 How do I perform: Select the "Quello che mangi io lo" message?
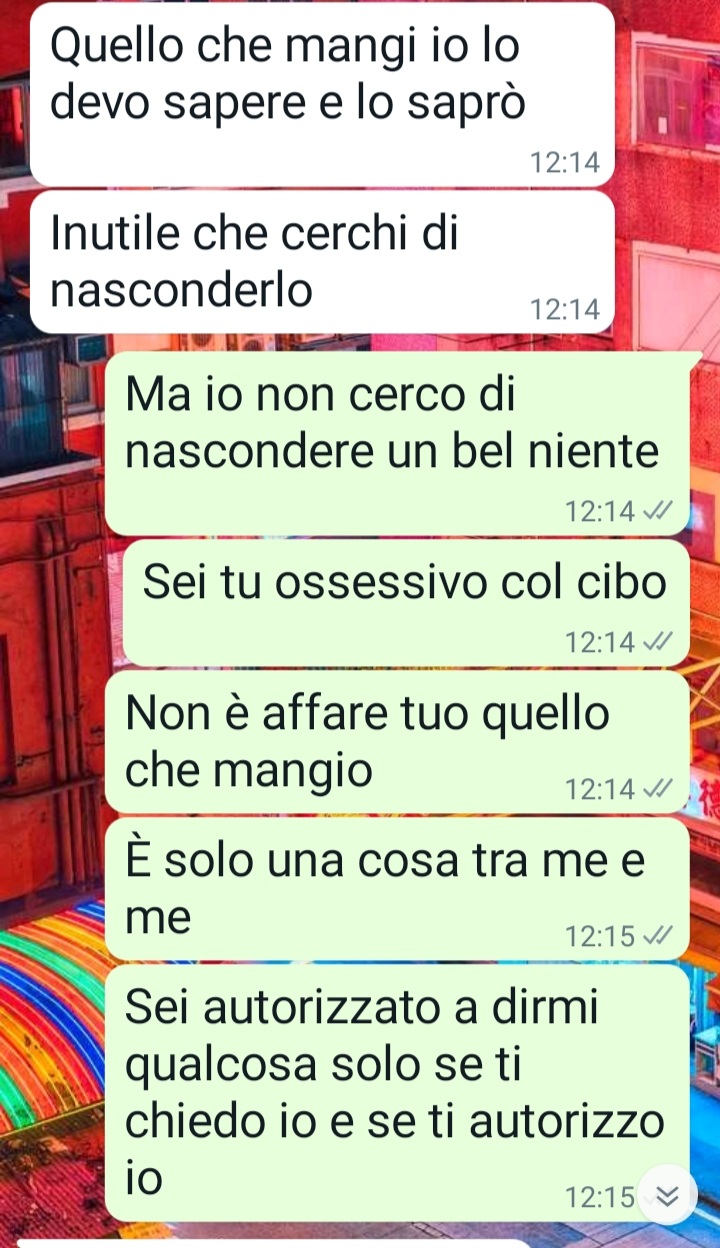[x=322, y=95]
